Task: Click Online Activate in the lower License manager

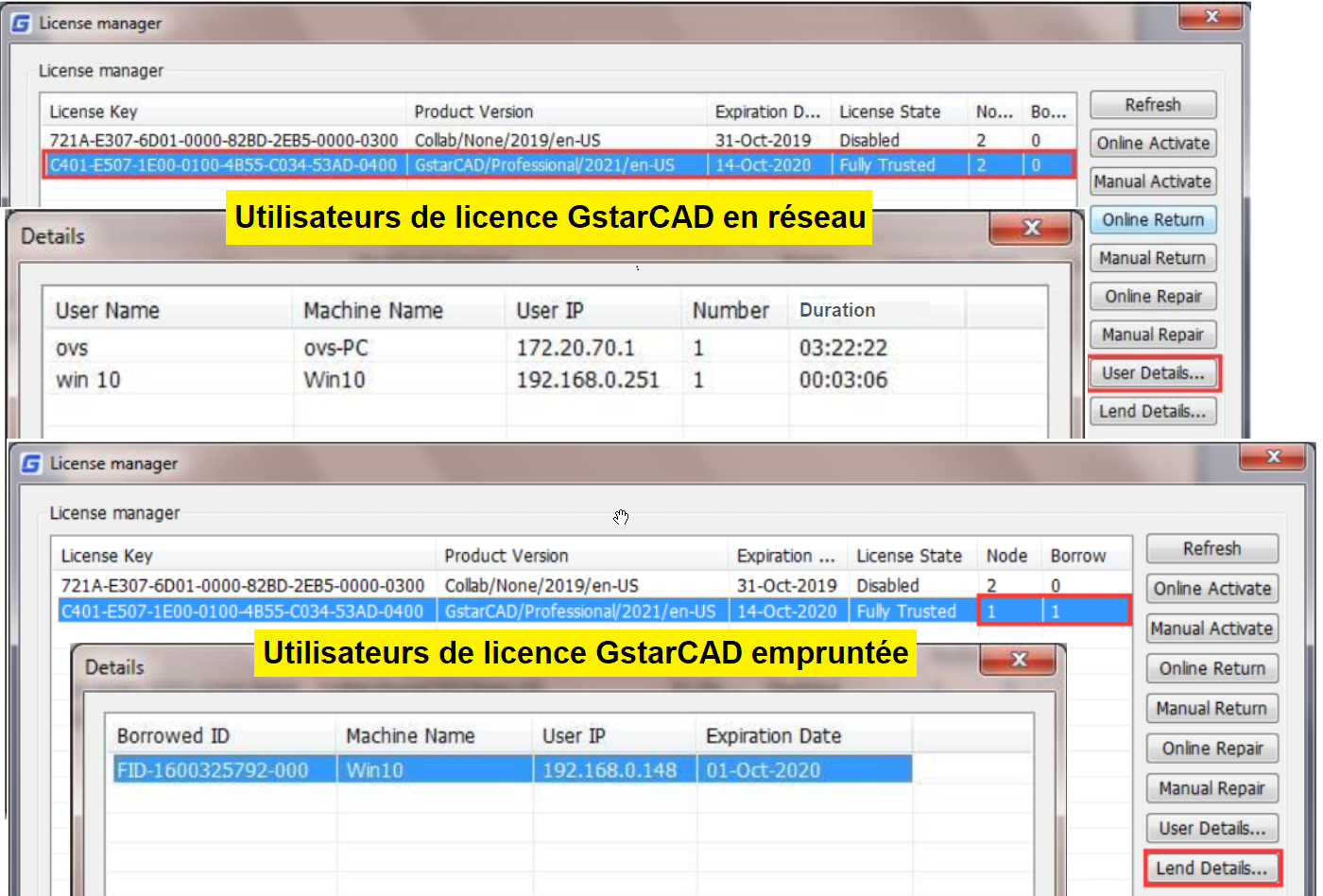Action: (1212, 589)
